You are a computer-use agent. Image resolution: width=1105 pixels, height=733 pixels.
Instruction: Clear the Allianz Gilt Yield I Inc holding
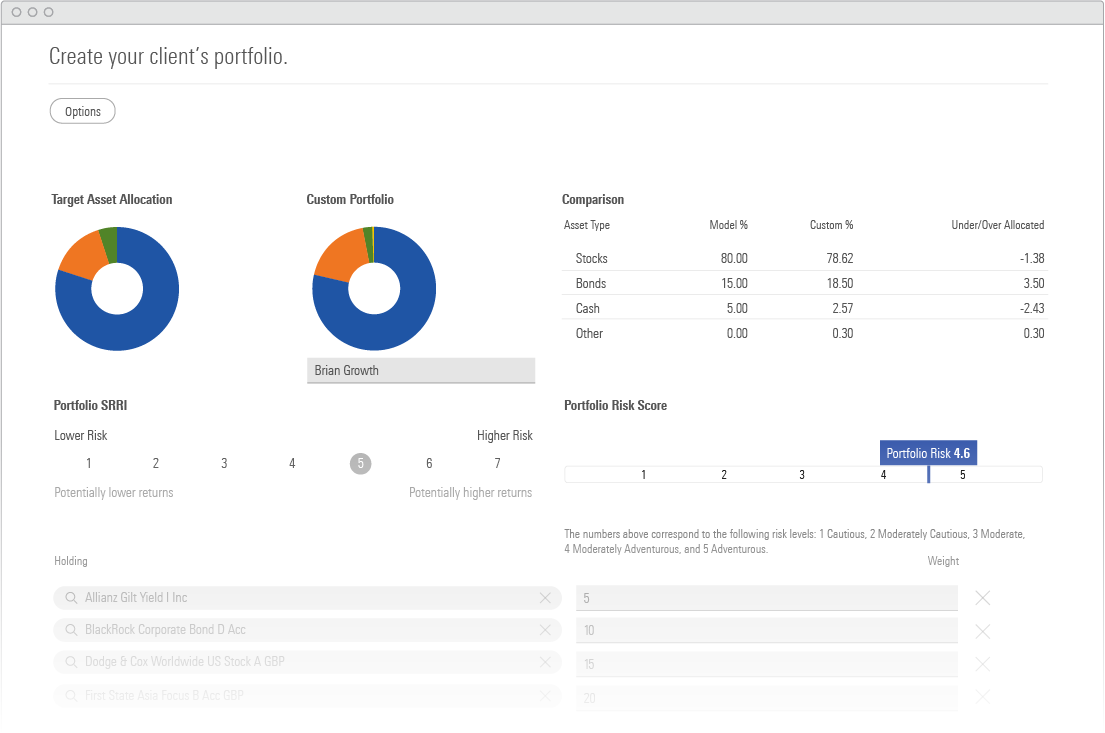545,598
